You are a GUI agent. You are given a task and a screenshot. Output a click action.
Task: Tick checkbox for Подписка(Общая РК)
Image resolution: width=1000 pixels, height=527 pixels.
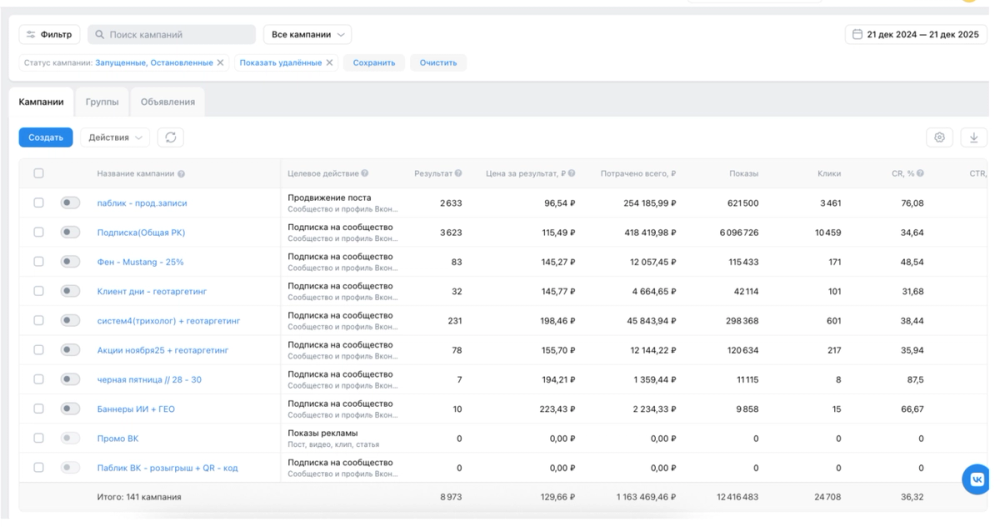click(39, 232)
